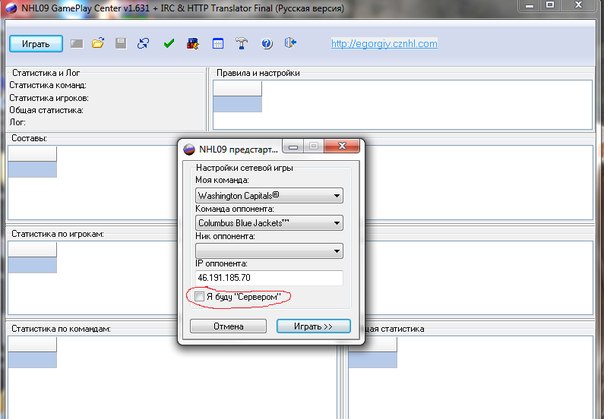
Task: Click the grayed-out card icon in the toolbar
Action: click(x=77, y=44)
